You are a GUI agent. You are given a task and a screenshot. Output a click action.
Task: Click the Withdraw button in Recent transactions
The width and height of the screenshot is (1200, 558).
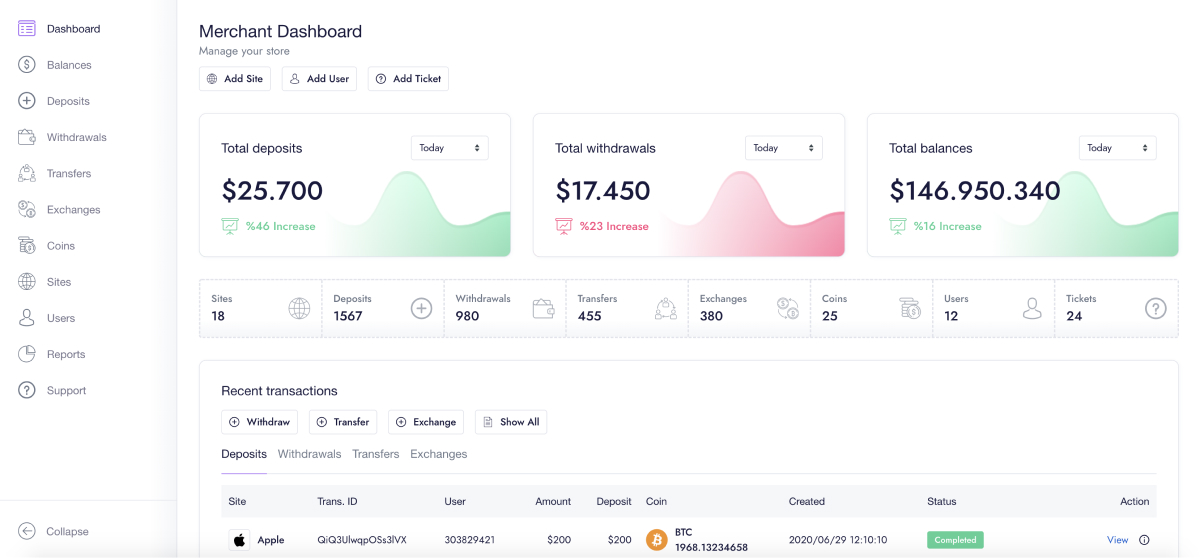click(259, 422)
